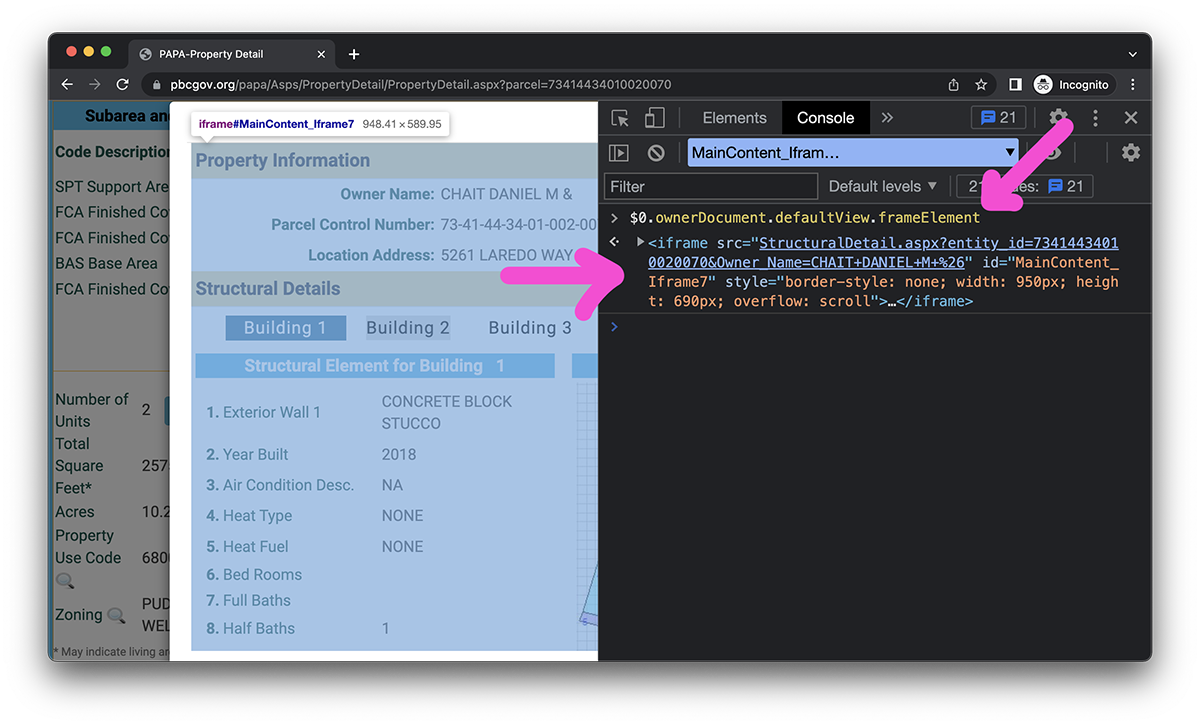Image resolution: width=1200 pixels, height=725 pixels.
Task: Open a new tab with the plus icon
Action: coord(354,54)
